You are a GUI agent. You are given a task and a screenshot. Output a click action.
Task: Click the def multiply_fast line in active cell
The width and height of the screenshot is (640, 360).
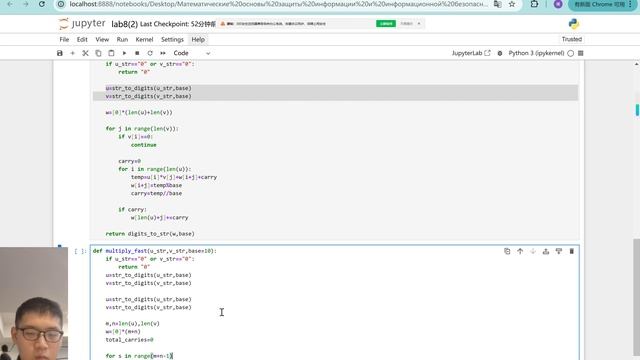tap(155, 251)
